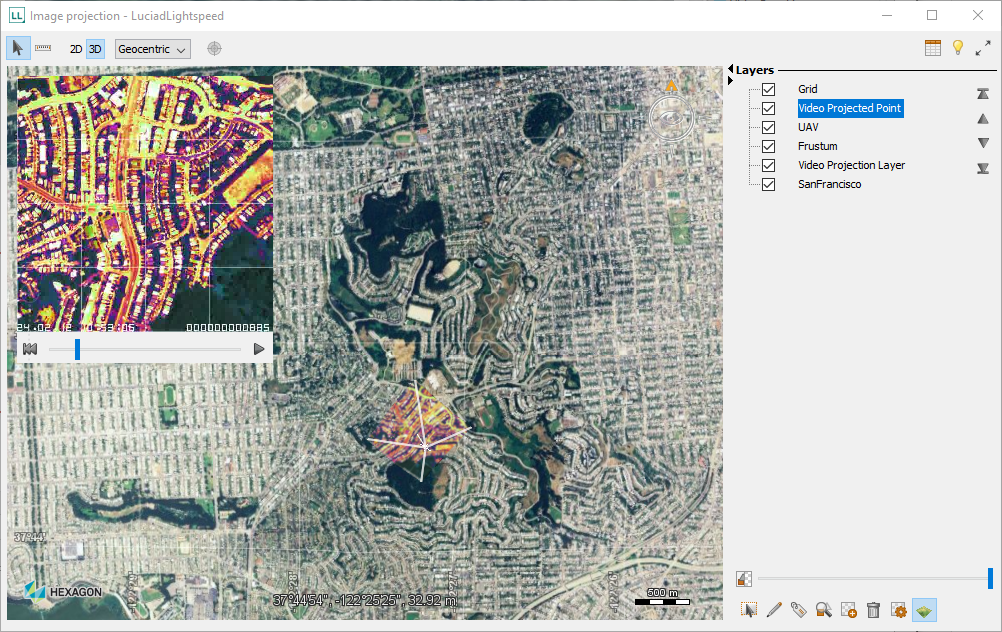
Task: Toggle the layer labels tag icon
Action: point(798,610)
